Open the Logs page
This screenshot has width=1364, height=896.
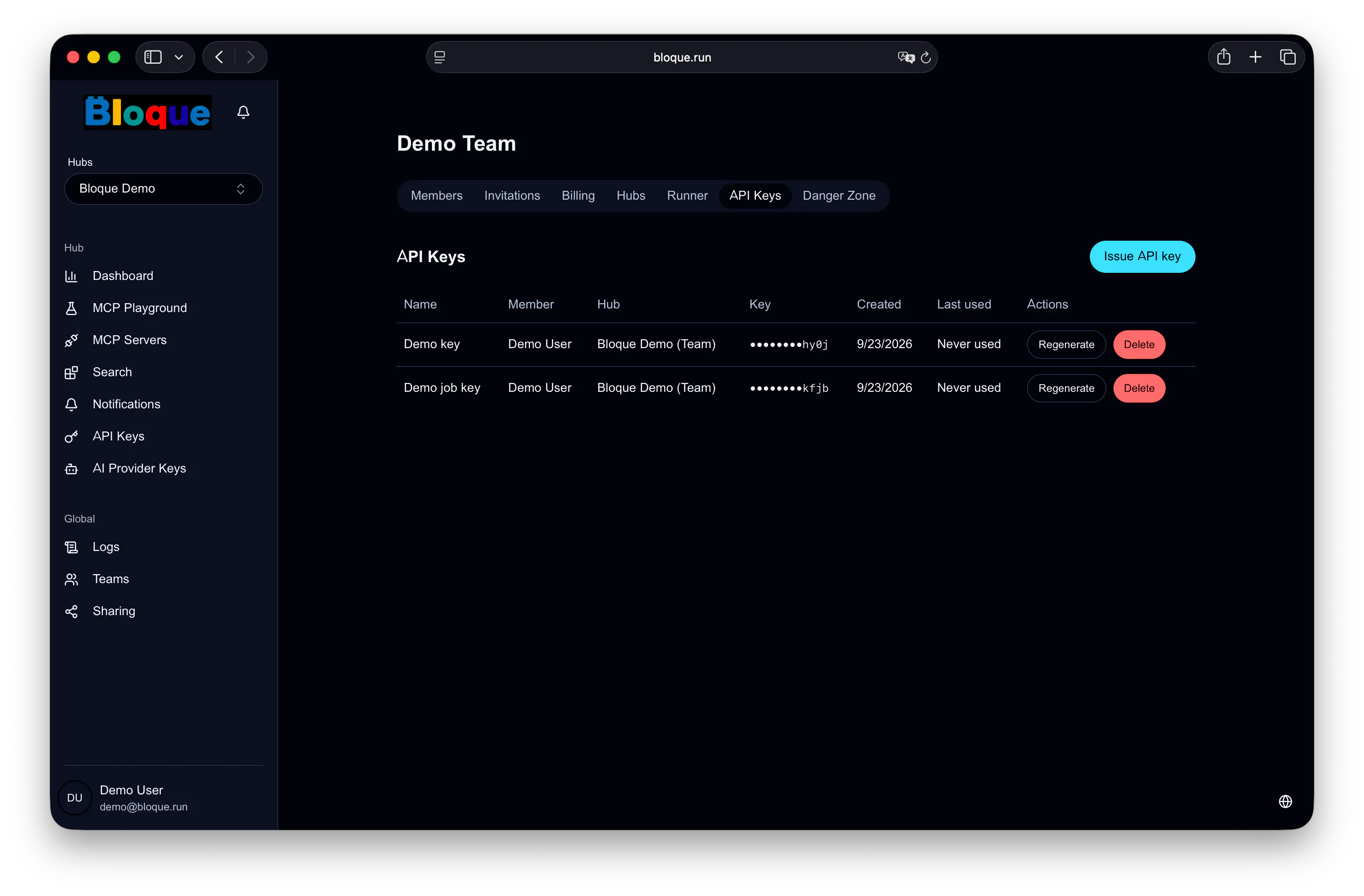click(106, 547)
